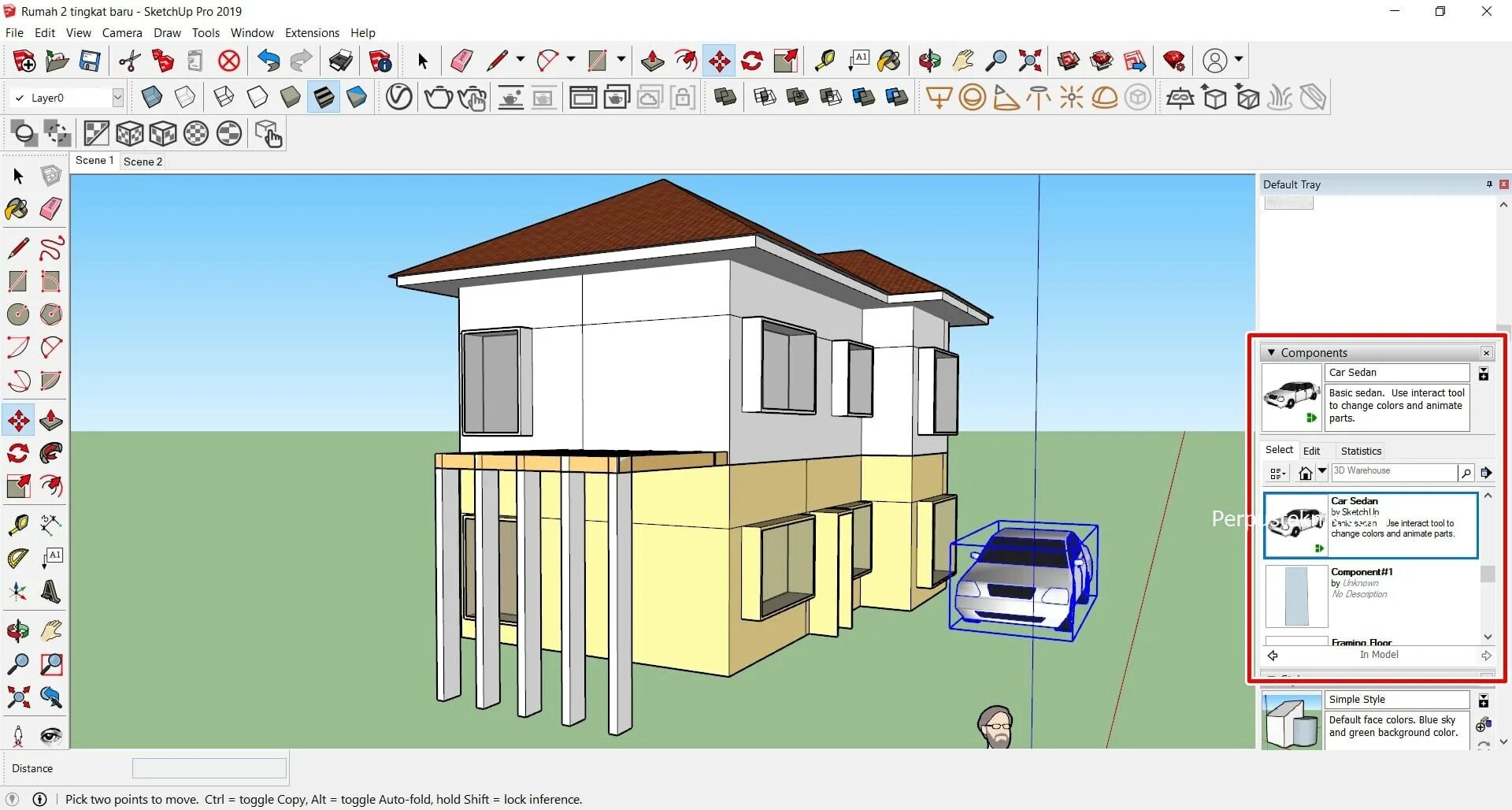Viewport: 1512px width, 810px height.
Task: Open the Arc tool dropdown arrow
Action: pos(570,60)
